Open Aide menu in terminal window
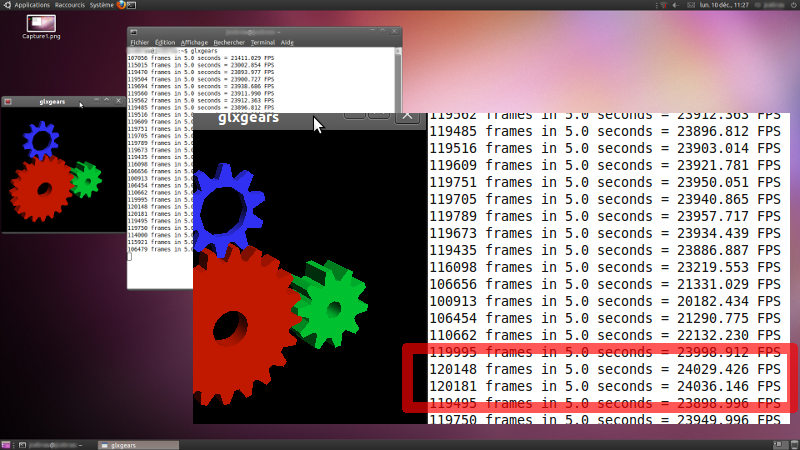Screen dimensions: 800x450 tap(287, 42)
